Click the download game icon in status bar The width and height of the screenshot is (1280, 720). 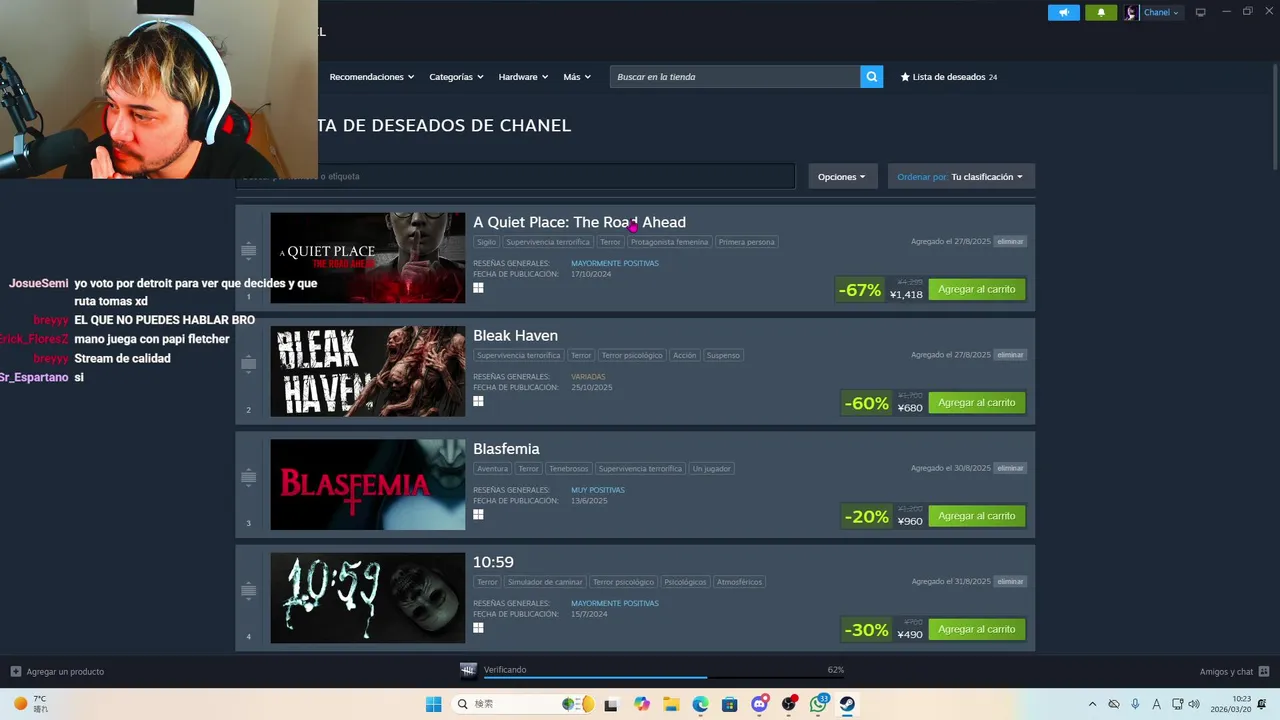pyautogui.click(x=468, y=670)
